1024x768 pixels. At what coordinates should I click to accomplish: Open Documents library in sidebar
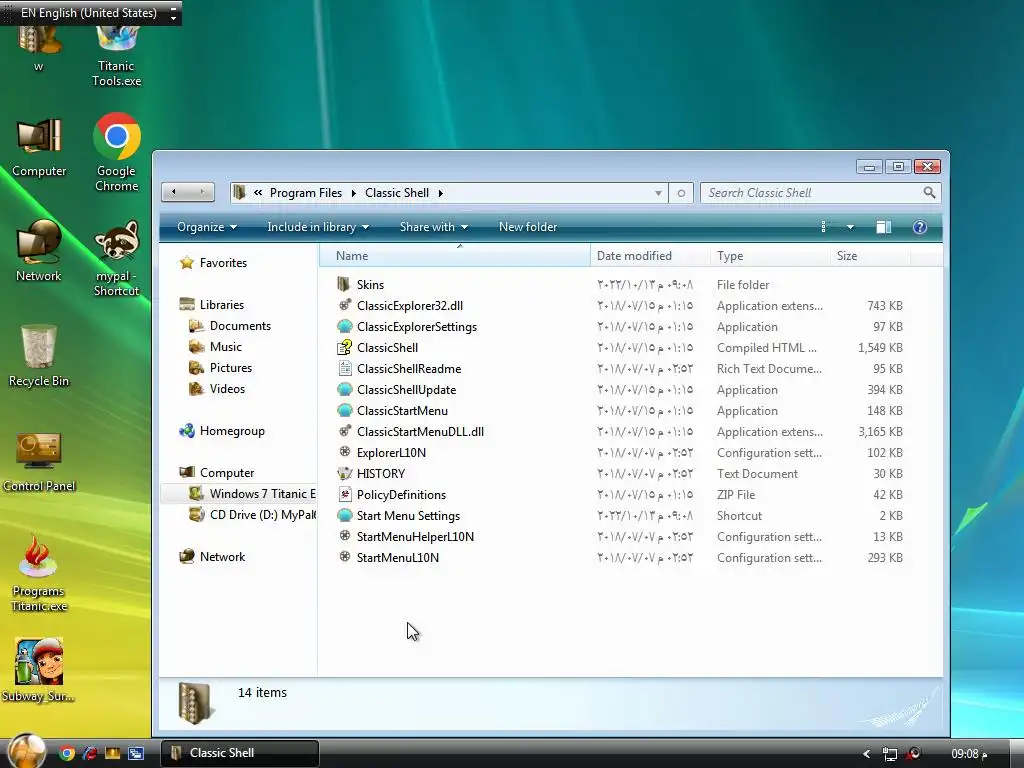pyautogui.click(x=240, y=325)
